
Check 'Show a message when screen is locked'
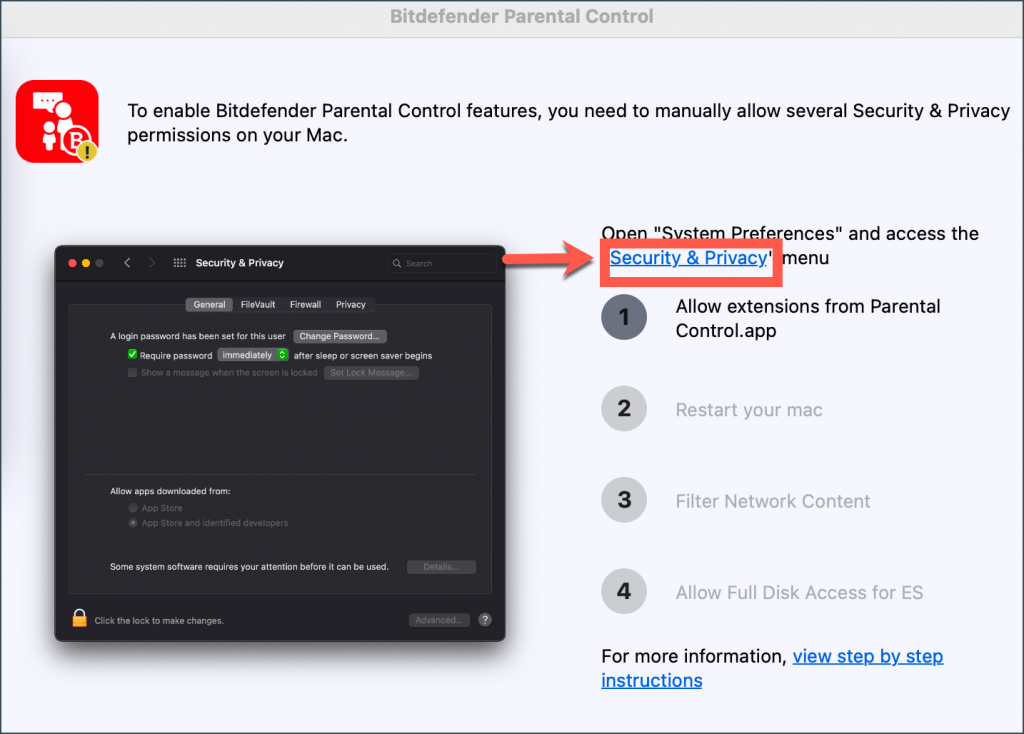coord(131,372)
